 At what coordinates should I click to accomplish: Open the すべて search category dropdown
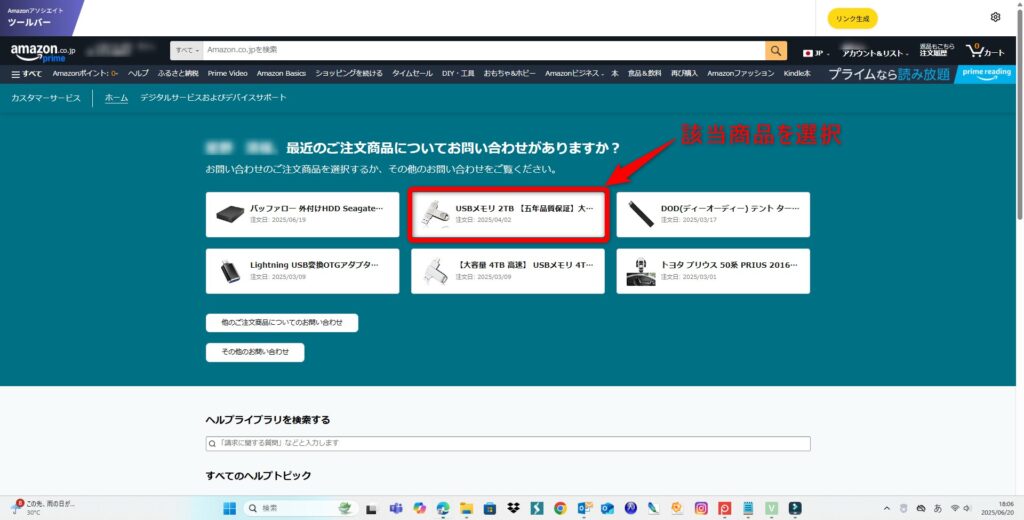pos(187,50)
